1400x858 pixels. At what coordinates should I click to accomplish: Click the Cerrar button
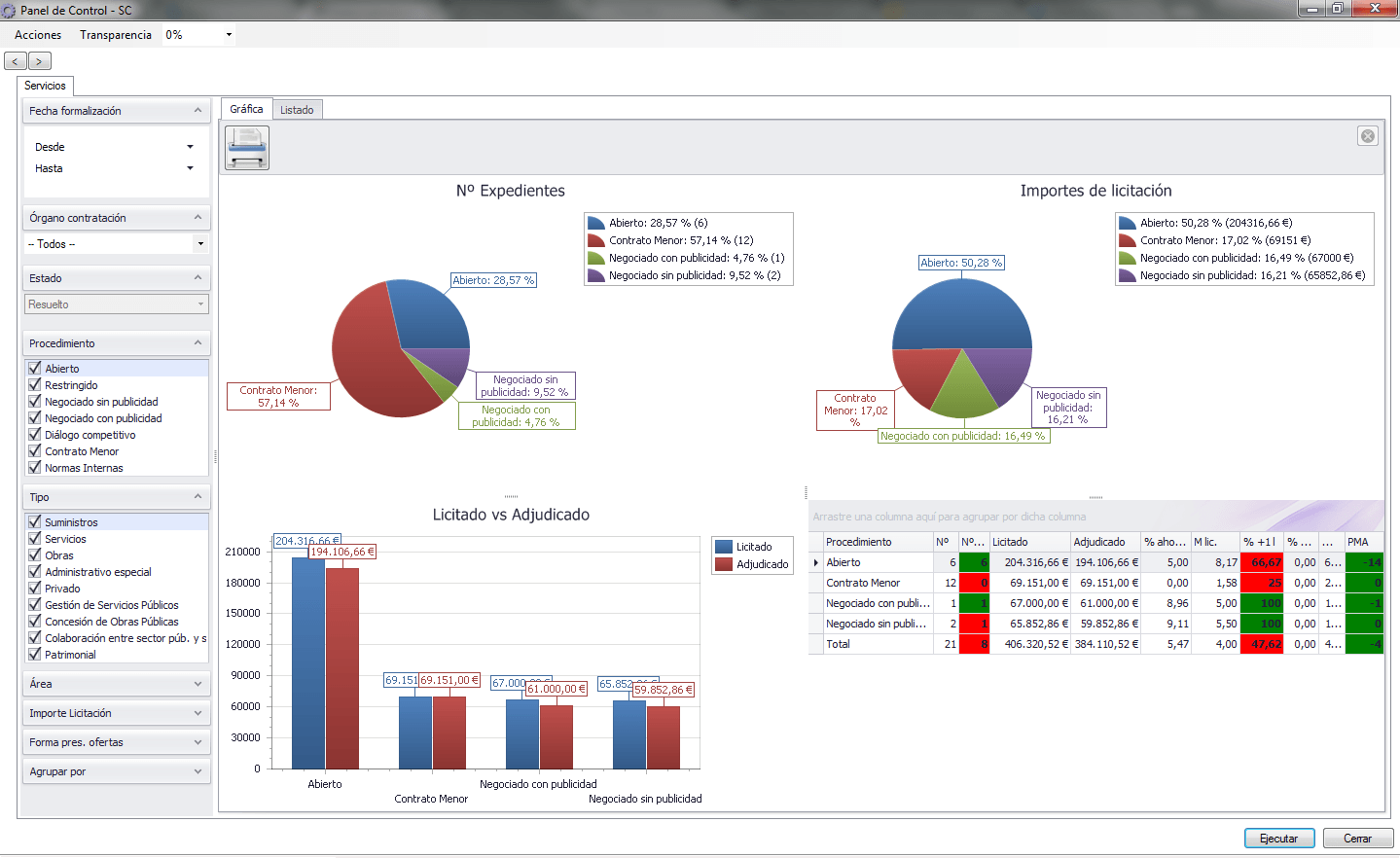(x=1358, y=839)
